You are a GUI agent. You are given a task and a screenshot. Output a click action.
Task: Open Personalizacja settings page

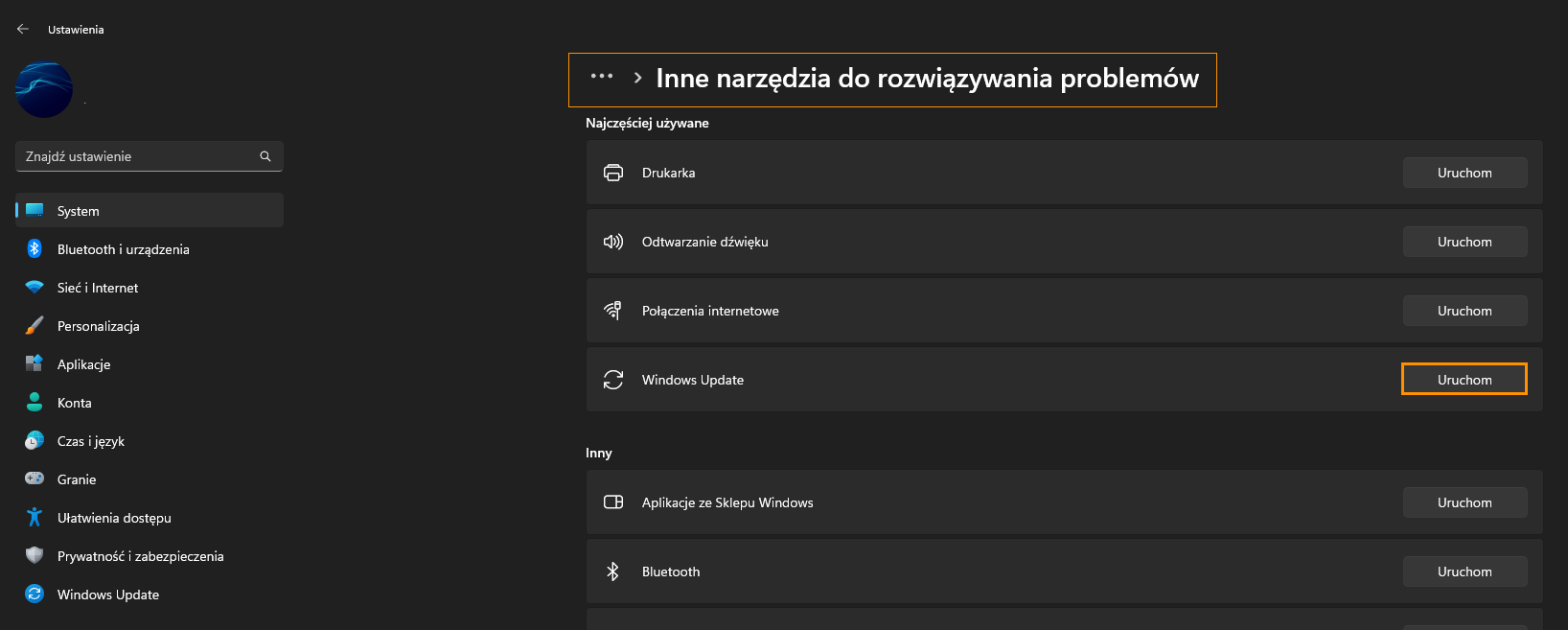click(x=150, y=325)
